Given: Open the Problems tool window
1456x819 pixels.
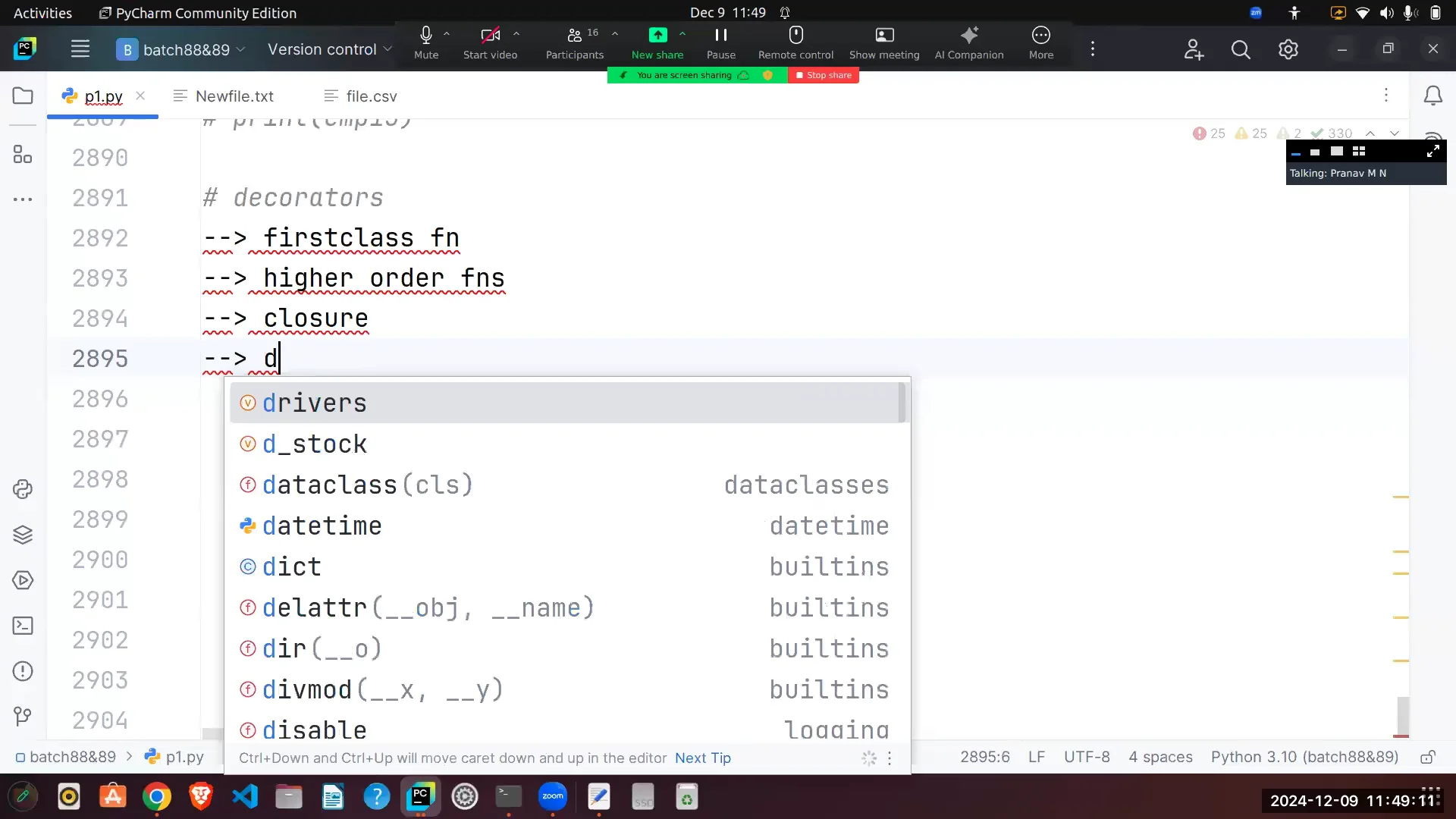Looking at the screenshot, I should (x=22, y=671).
